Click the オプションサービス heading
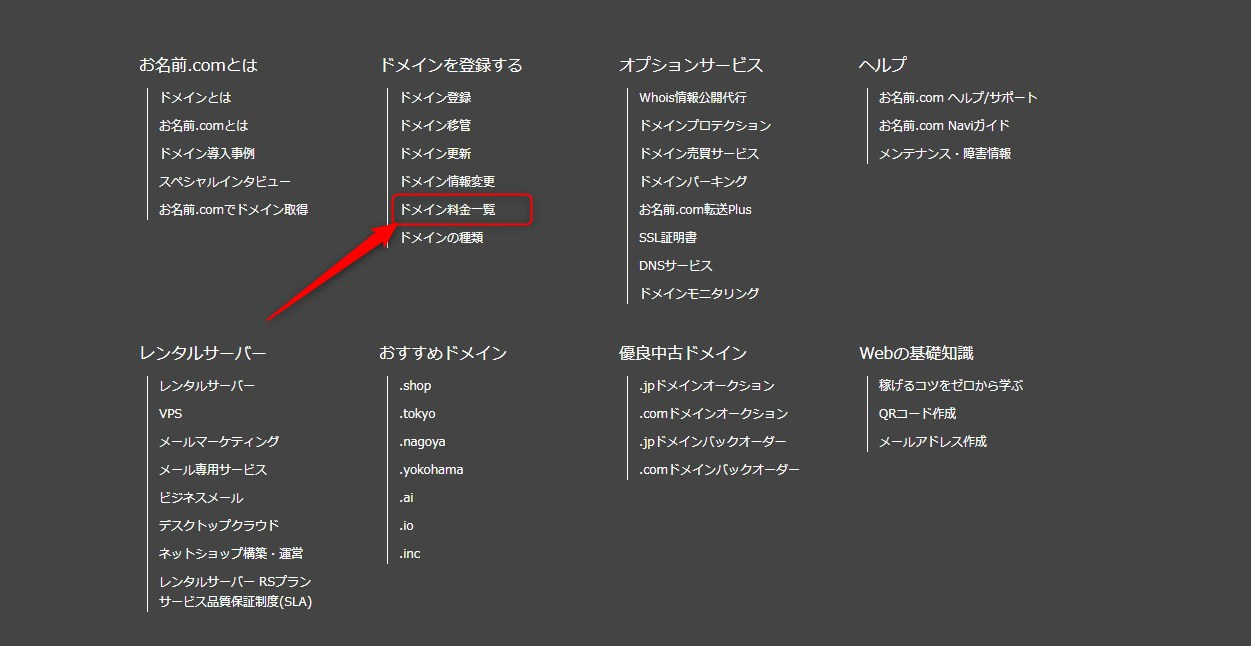The width and height of the screenshot is (1251, 646). click(x=691, y=65)
